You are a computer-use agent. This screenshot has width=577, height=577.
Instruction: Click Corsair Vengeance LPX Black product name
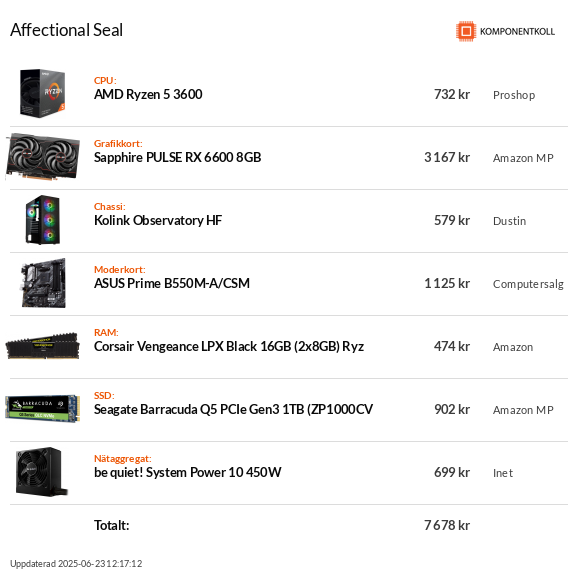pyautogui.click(x=229, y=347)
